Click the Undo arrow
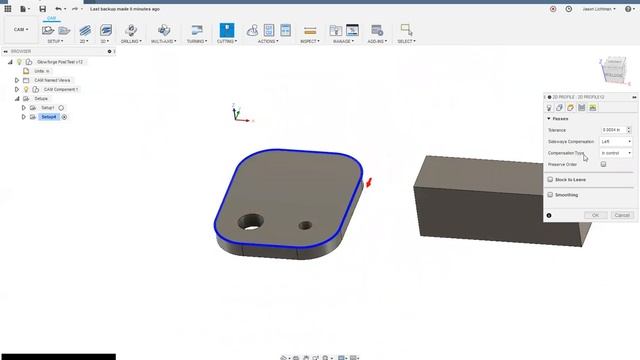Viewport: 640px width, 360px height. point(59,9)
